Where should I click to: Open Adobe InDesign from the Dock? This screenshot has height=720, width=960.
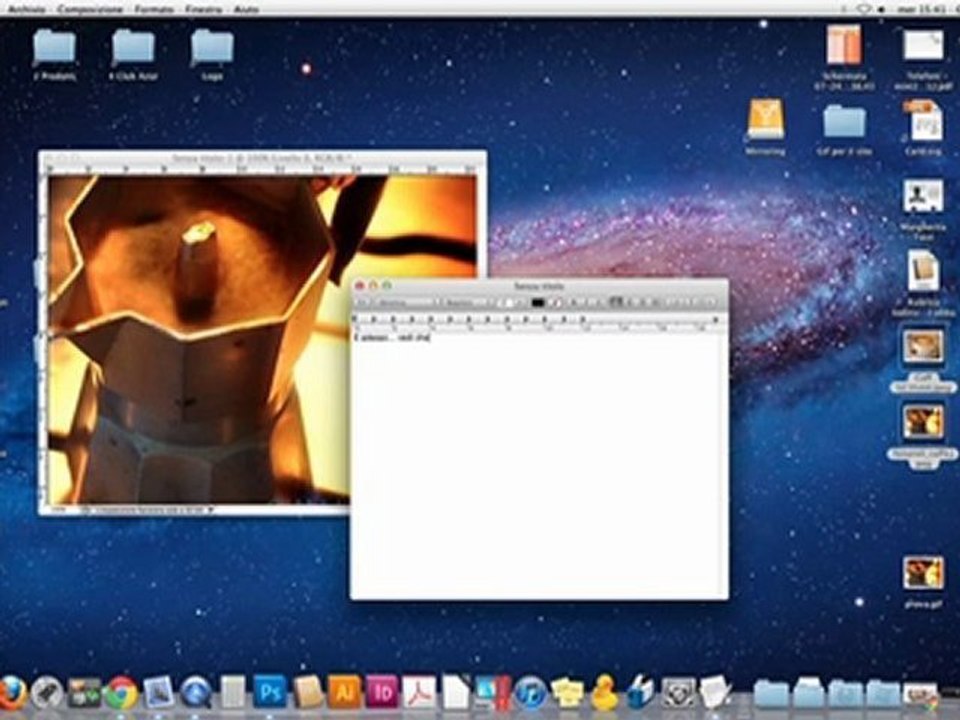pos(382,692)
